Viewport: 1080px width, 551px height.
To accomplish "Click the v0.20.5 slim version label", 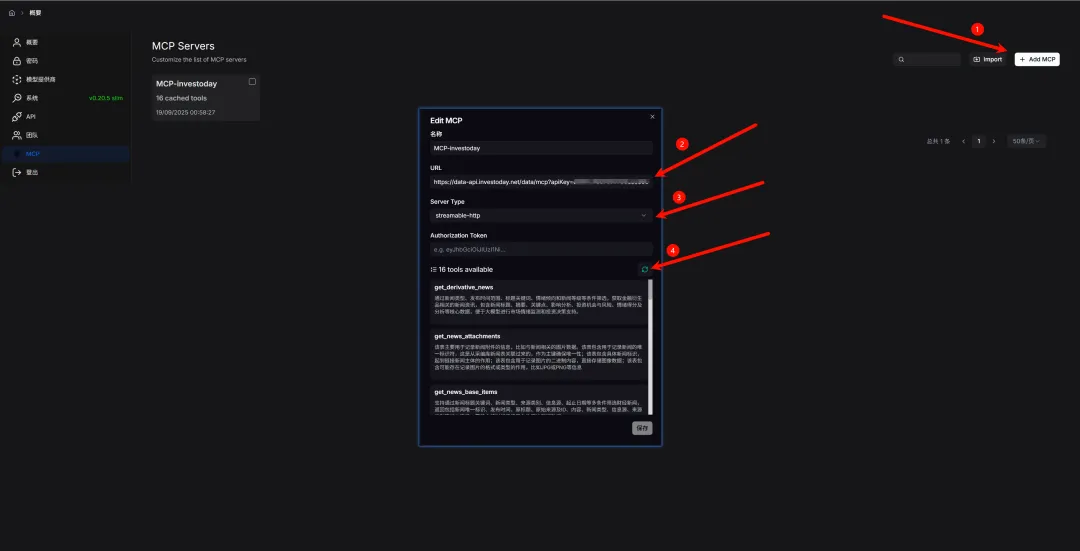I will click(105, 98).
